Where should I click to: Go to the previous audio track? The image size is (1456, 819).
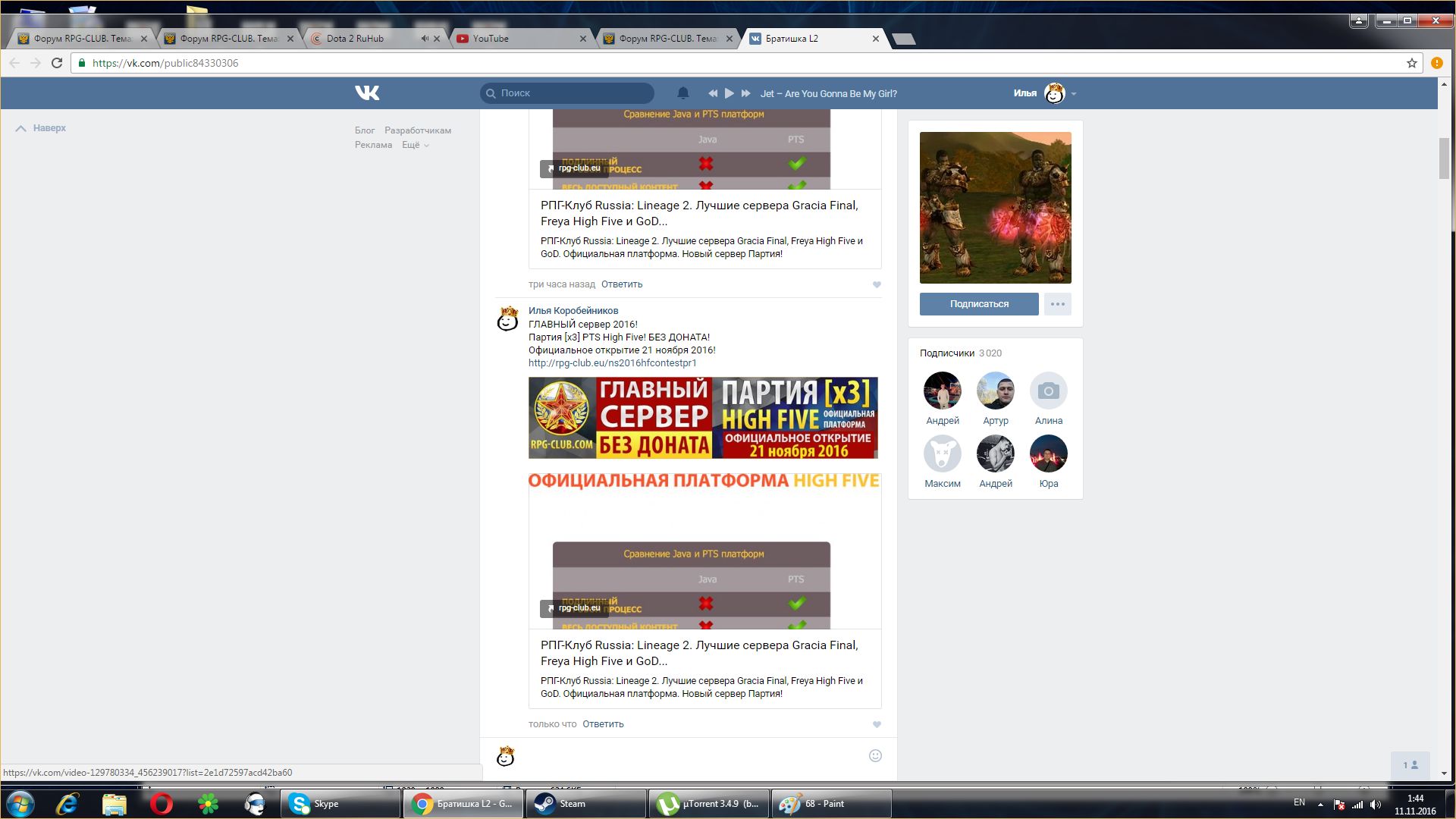713,93
